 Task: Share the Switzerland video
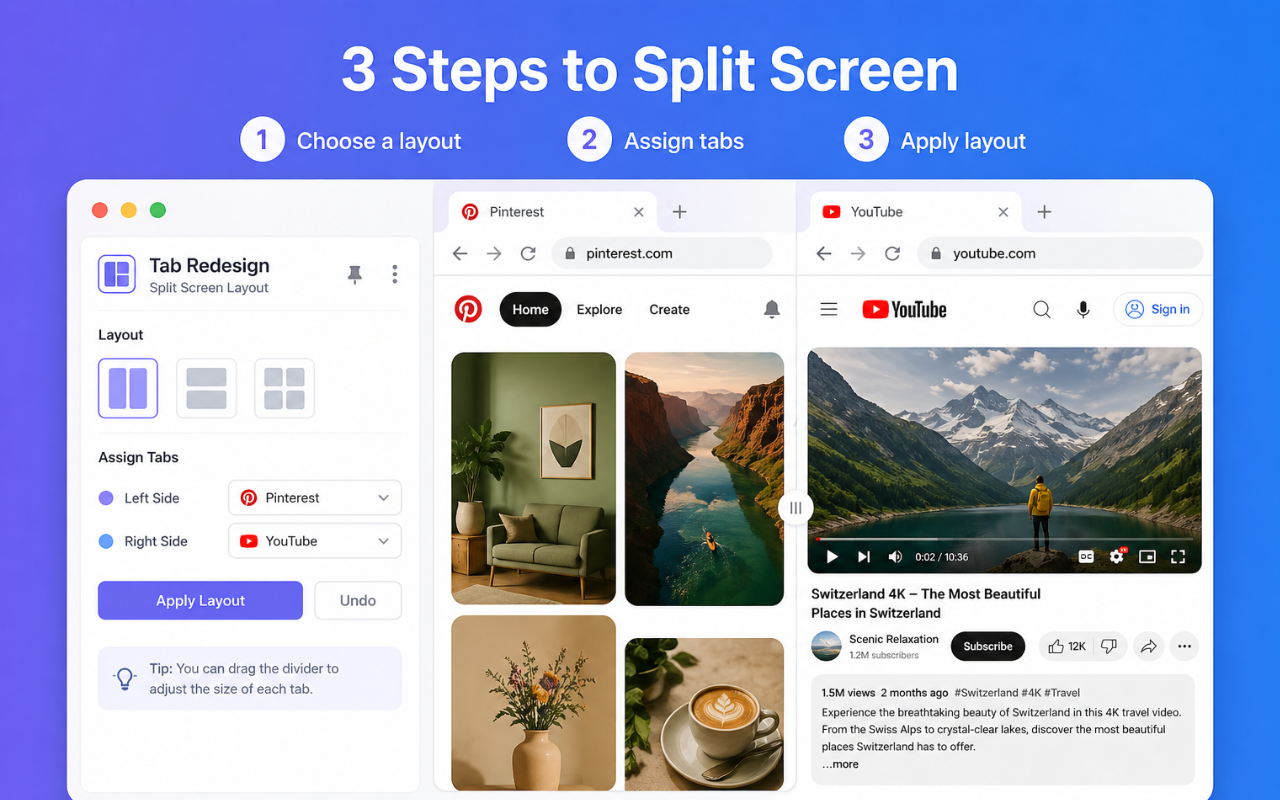(x=1149, y=646)
